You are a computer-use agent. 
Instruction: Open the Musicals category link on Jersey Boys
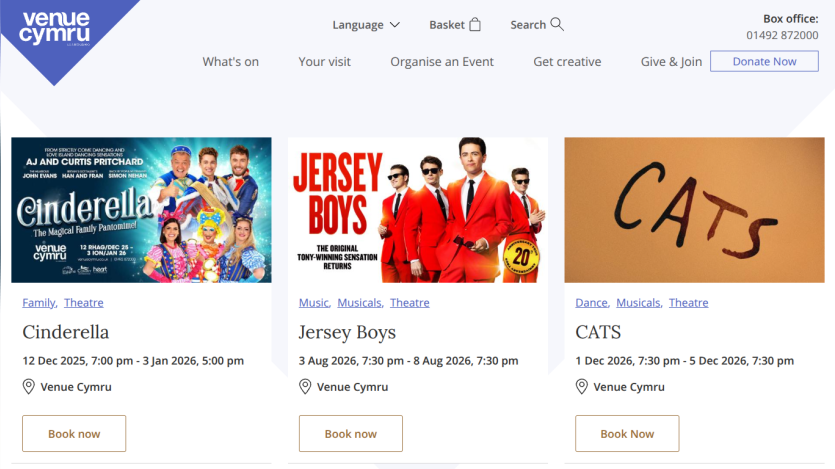click(360, 303)
